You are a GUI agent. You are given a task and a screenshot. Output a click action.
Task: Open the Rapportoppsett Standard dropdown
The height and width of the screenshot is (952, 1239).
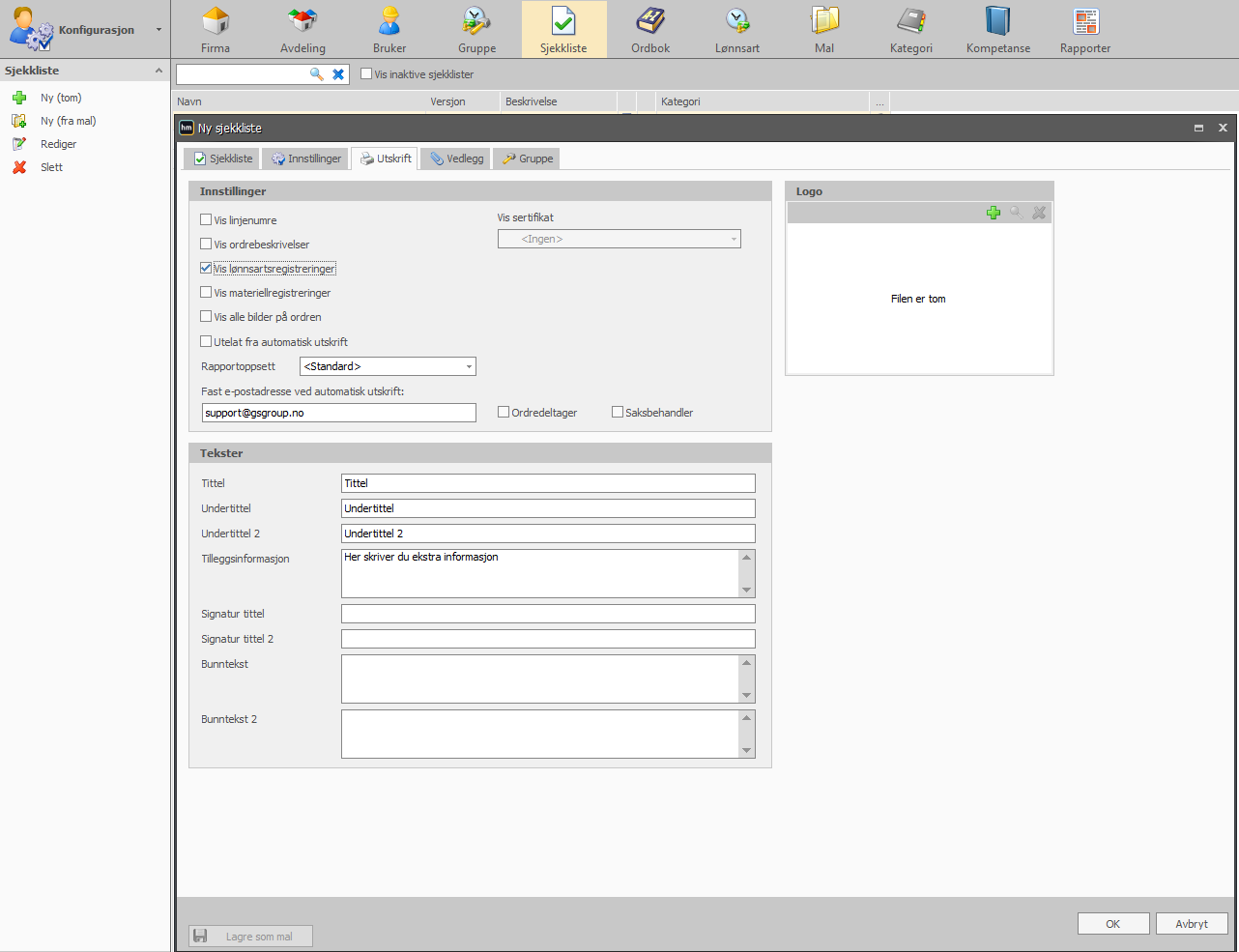point(388,366)
